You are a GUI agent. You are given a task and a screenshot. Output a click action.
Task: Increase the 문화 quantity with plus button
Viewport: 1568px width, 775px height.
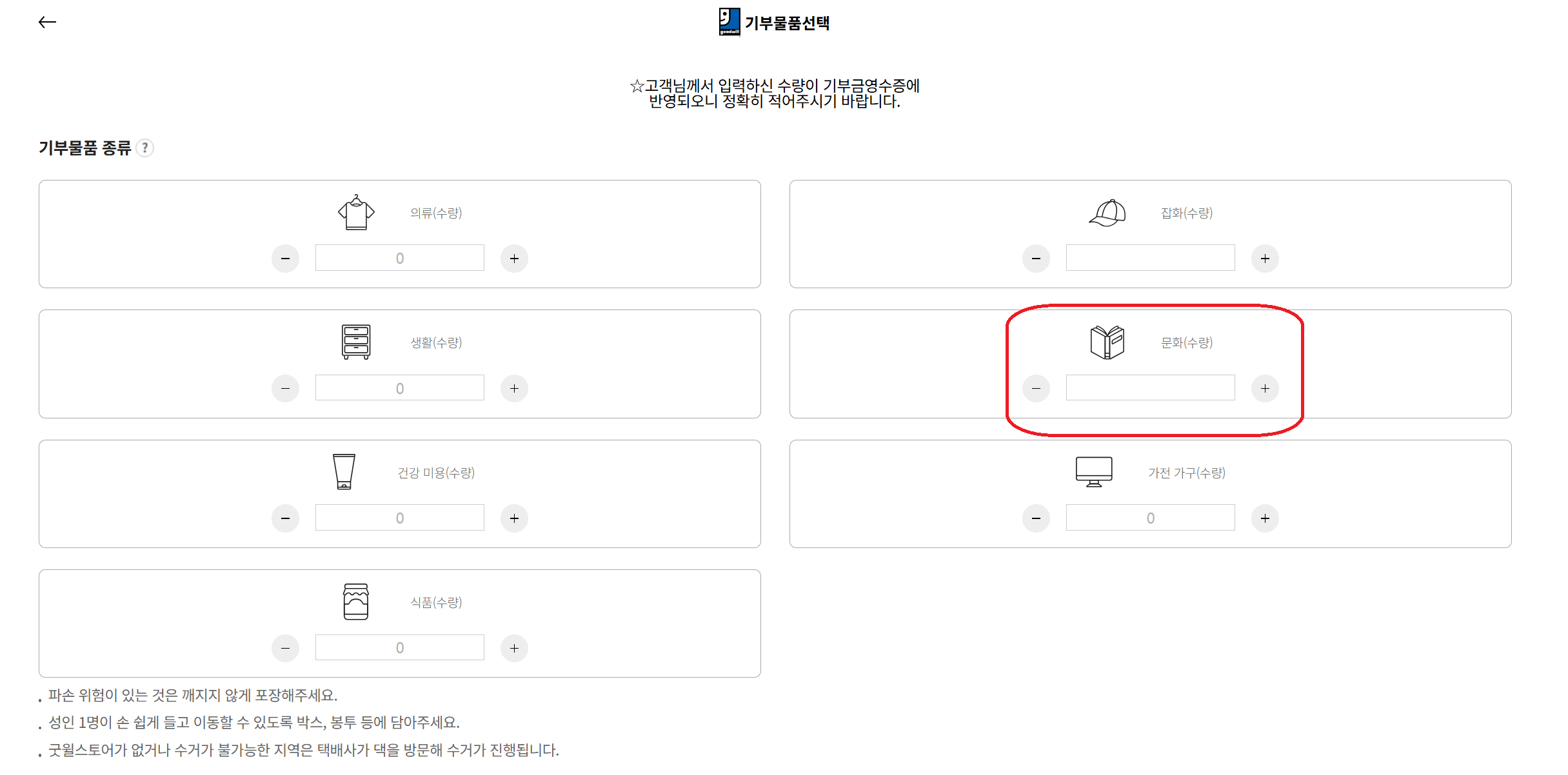[x=1265, y=388]
